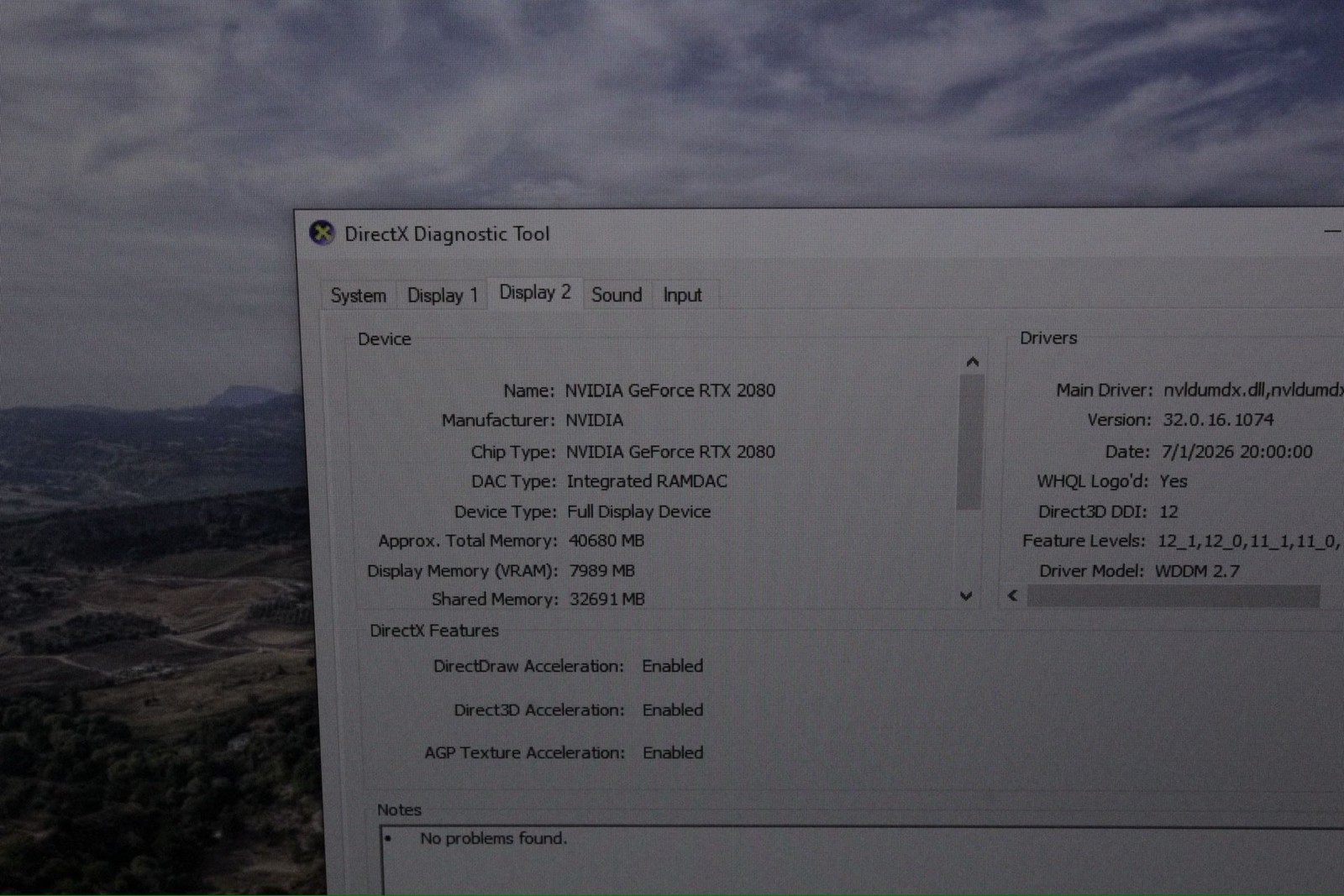Select the Display 2 tab
Viewport: 1344px width, 896px height.
535,292
